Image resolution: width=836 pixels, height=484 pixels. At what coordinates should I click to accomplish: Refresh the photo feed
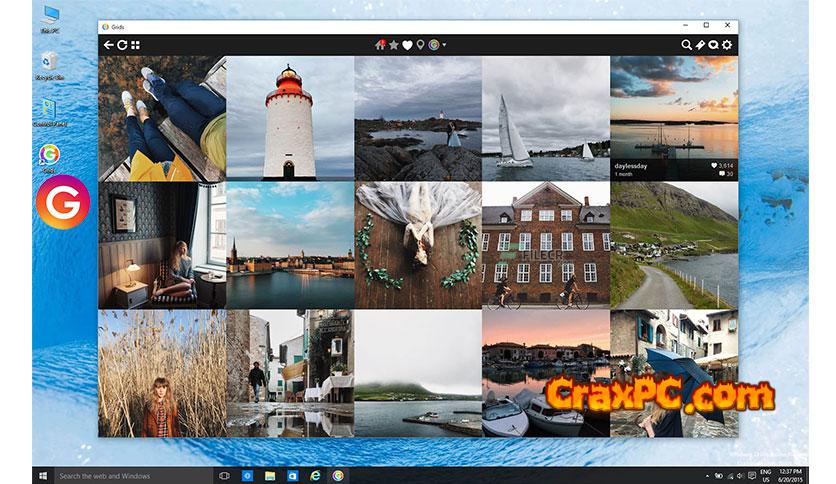pos(122,45)
